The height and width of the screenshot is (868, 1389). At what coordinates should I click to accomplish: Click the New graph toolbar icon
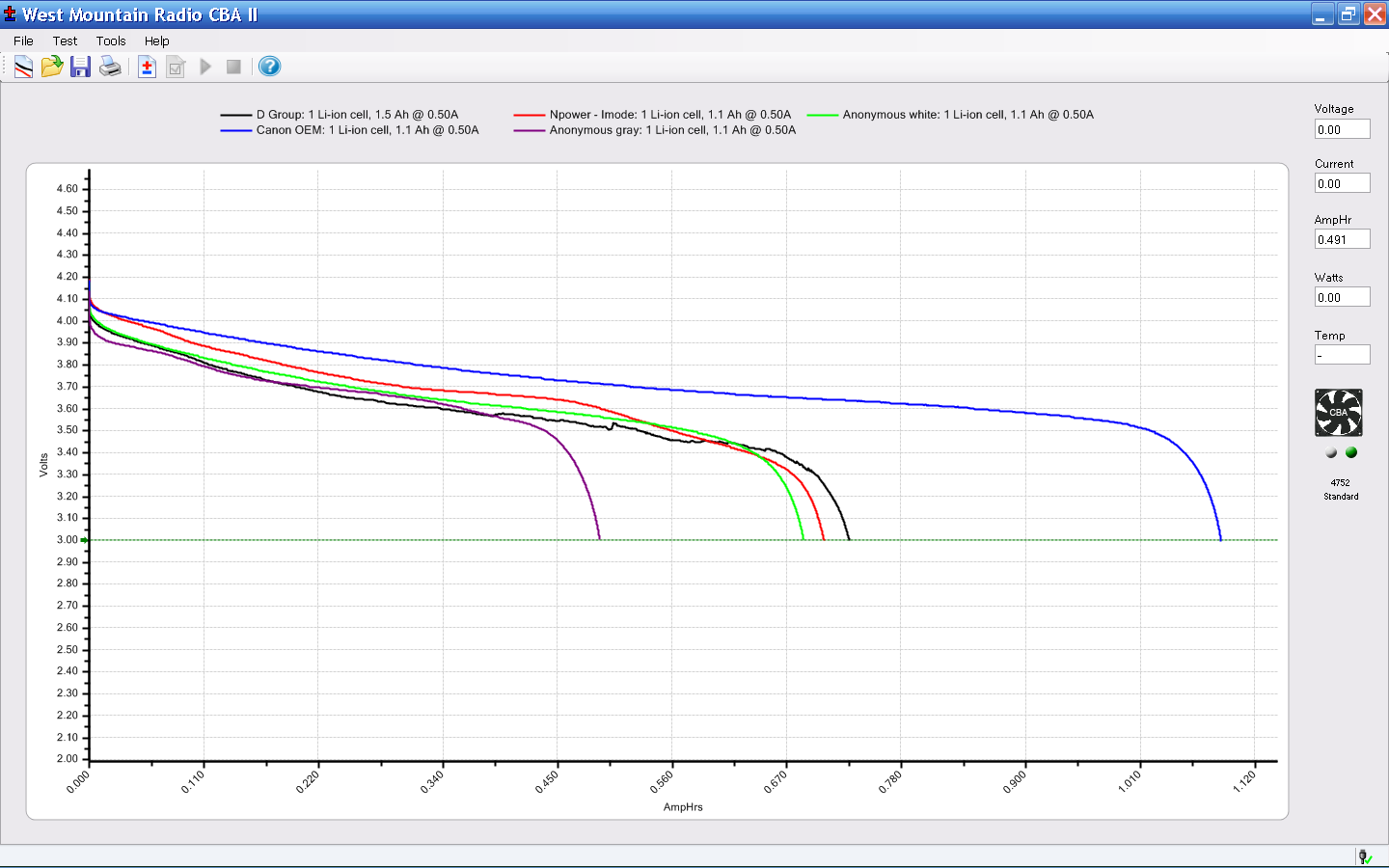[x=23, y=67]
